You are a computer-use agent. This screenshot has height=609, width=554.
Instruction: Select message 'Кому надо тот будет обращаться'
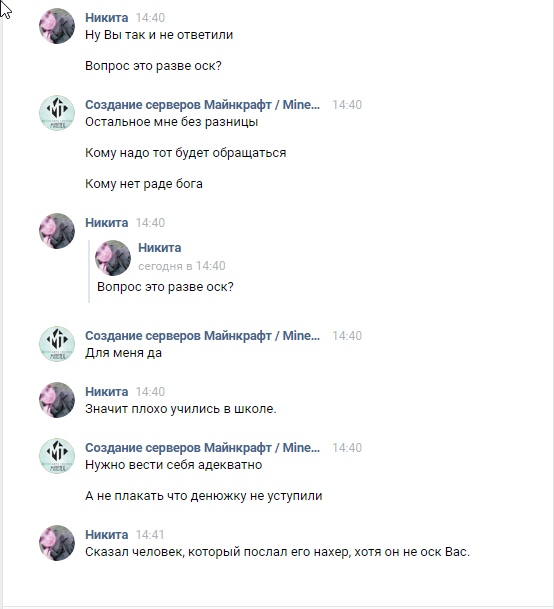click(186, 153)
